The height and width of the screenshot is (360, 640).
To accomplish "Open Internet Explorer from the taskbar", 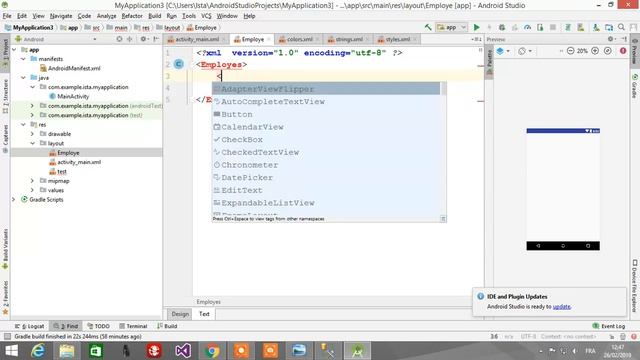I will click(x=38, y=351).
